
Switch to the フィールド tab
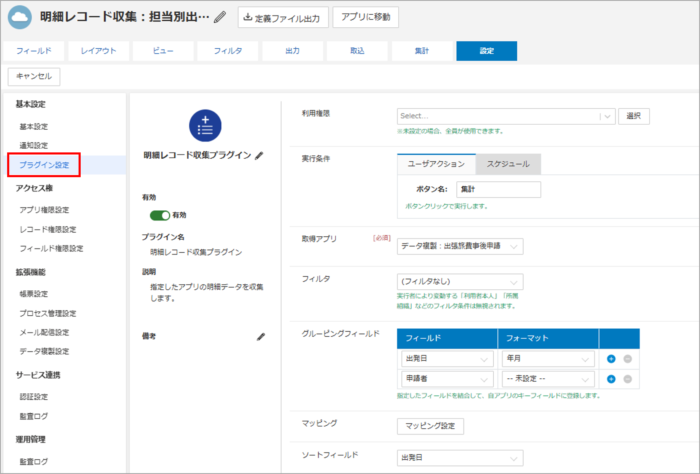[x=33, y=51]
